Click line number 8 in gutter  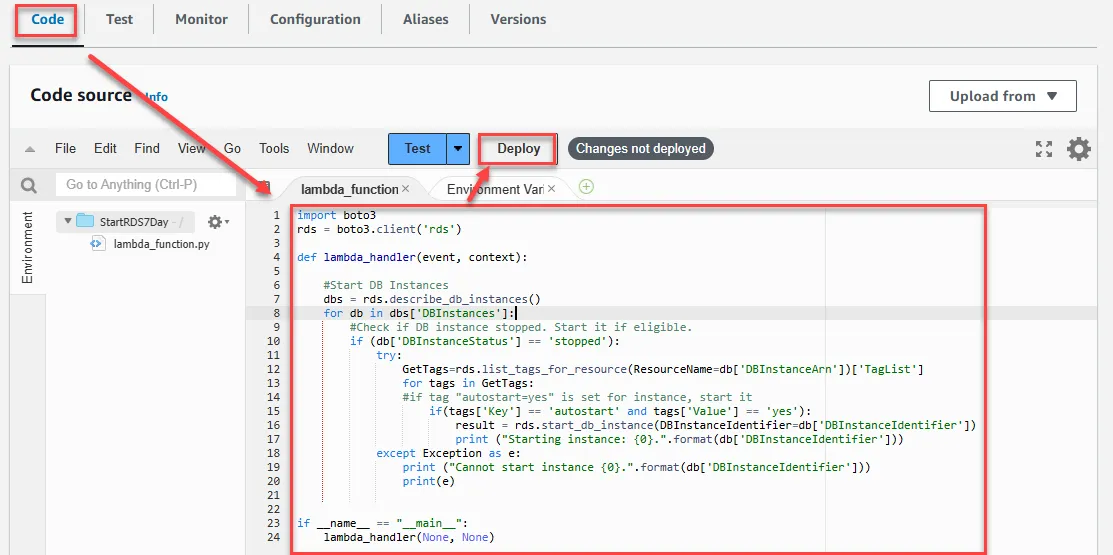click(x=277, y=313)
